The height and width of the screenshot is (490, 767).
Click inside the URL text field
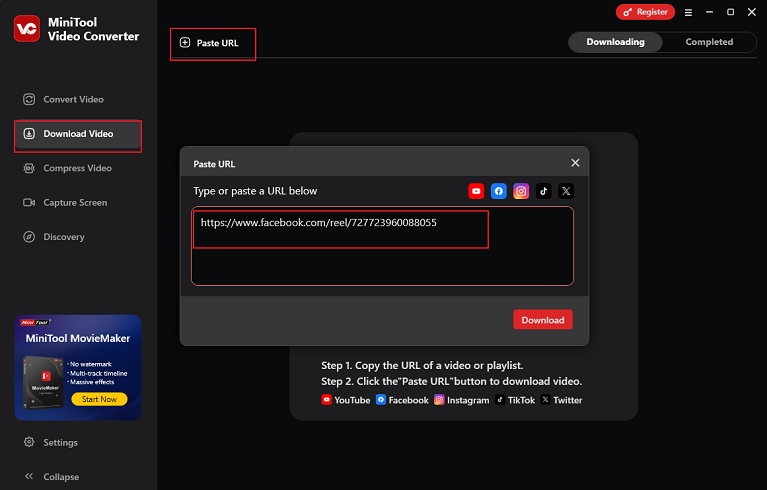(x=383, y=246)
